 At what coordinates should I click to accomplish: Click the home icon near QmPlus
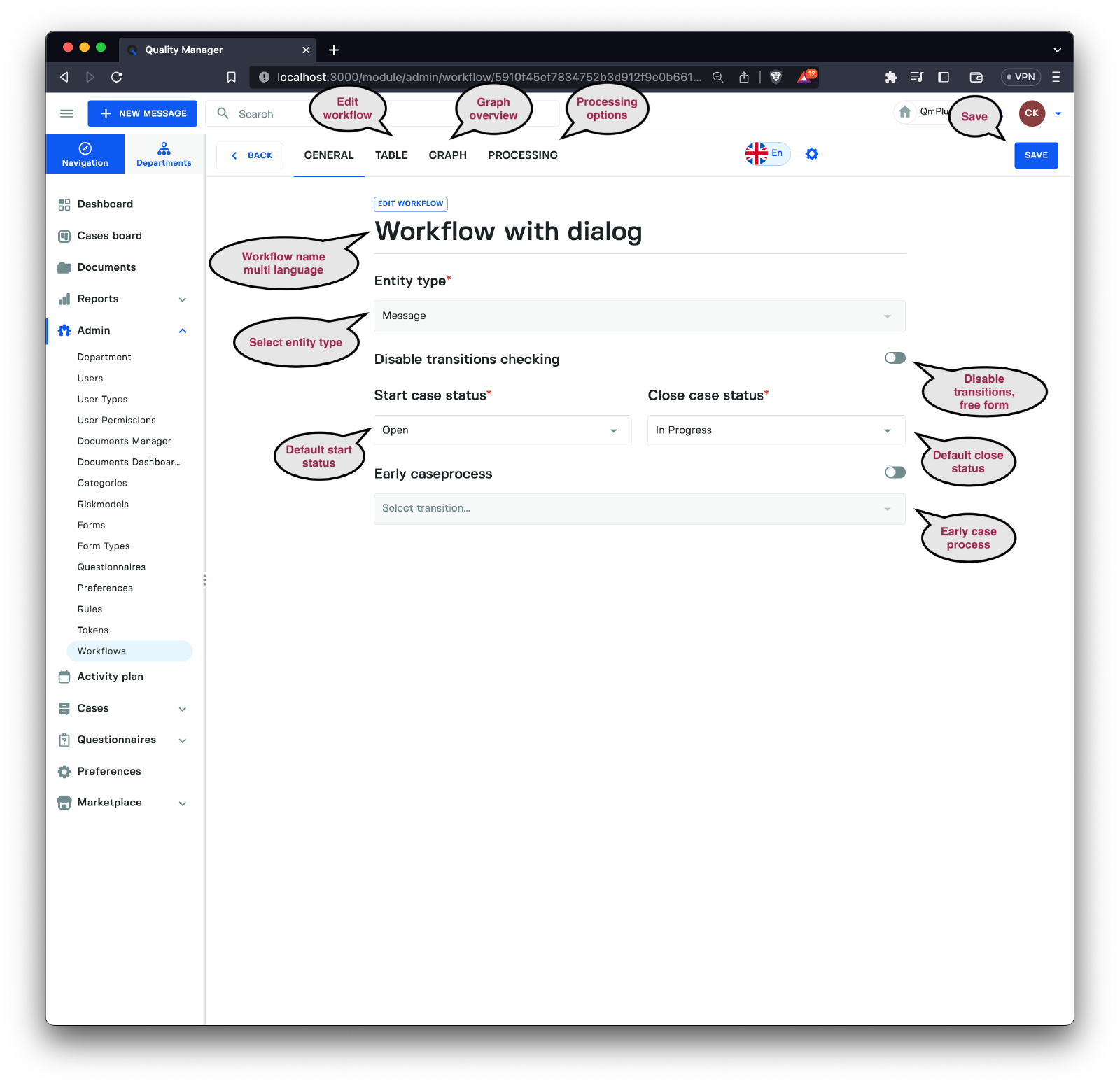904,112
